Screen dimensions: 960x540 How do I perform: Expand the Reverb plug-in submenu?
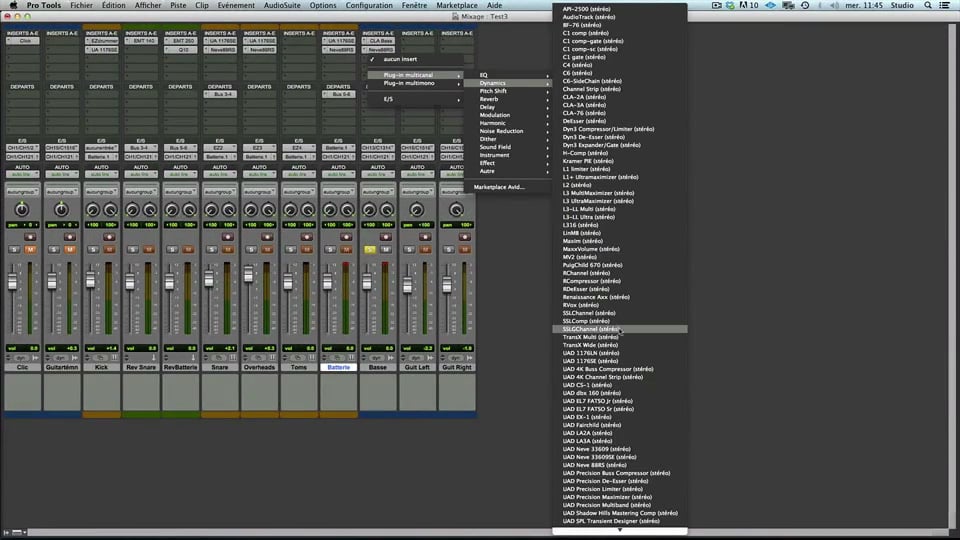509,99
